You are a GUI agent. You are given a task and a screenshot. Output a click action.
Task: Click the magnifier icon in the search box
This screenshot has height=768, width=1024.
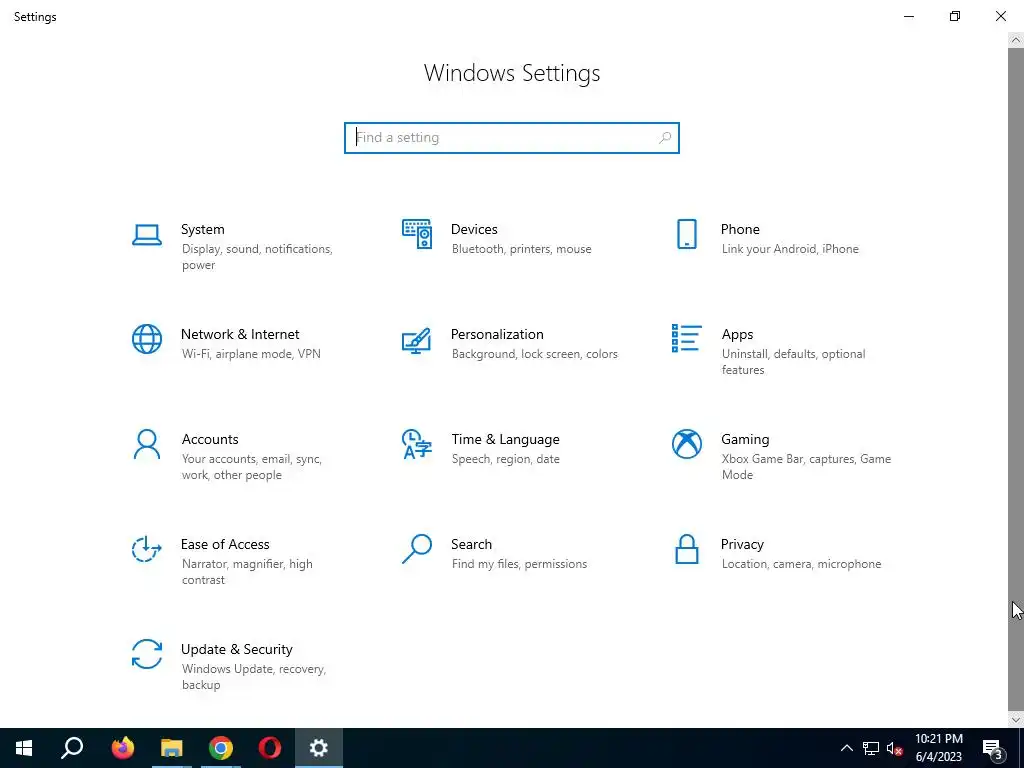pos(665,138)
